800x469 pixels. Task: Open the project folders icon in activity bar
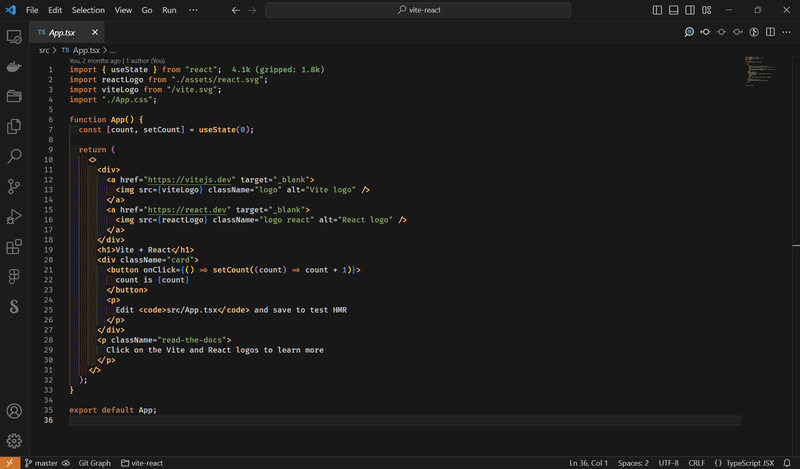14,96
